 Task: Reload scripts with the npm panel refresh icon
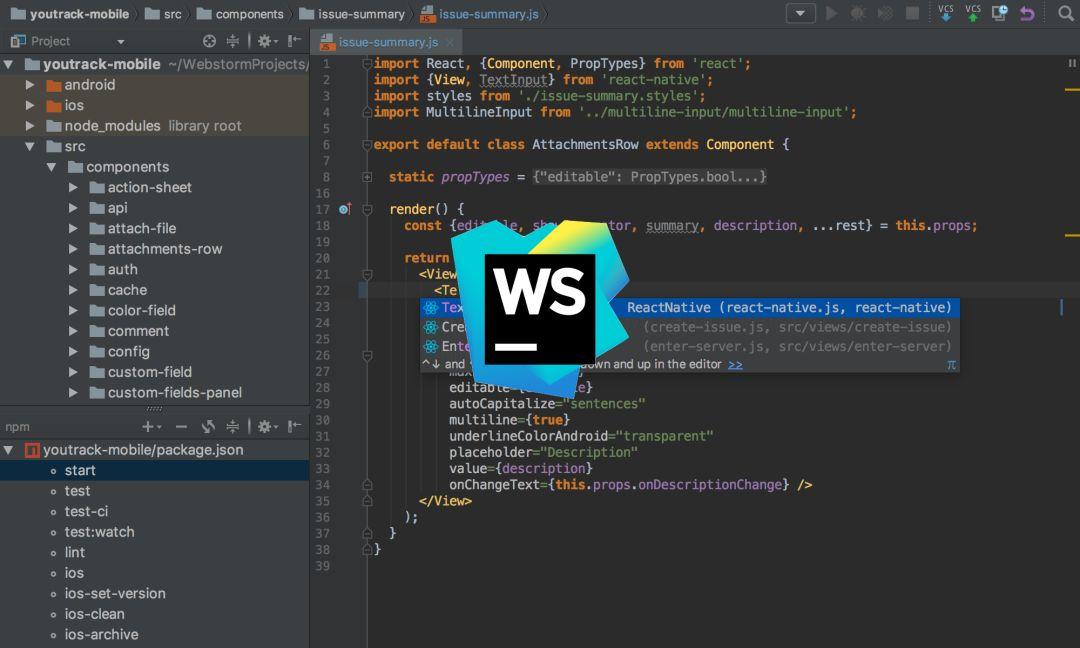[x=208, y=427]
